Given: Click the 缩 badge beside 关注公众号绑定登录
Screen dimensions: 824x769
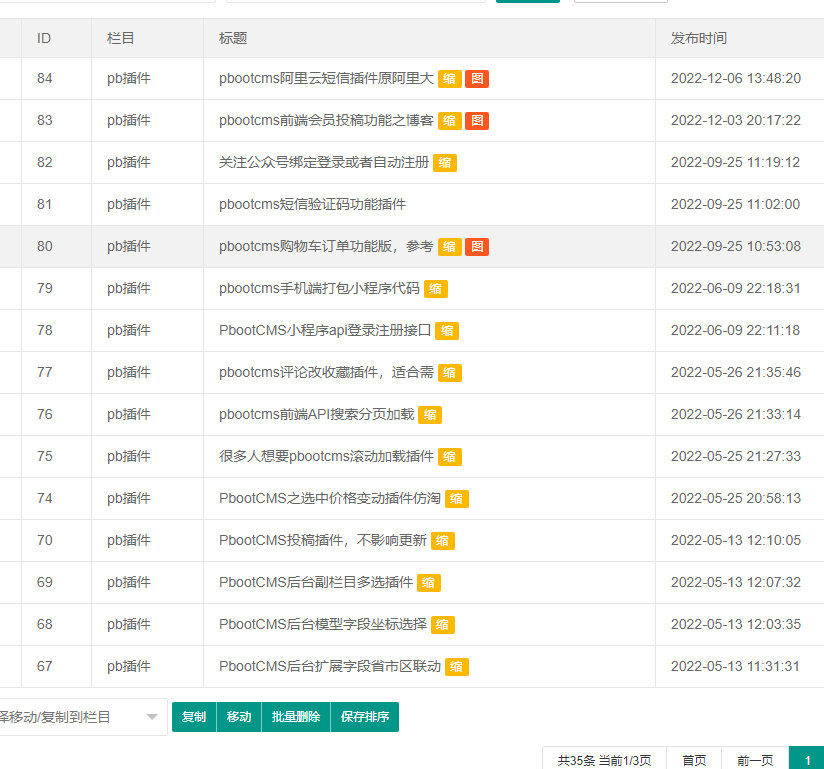Looking at the screenshot, I should (445, 163).
